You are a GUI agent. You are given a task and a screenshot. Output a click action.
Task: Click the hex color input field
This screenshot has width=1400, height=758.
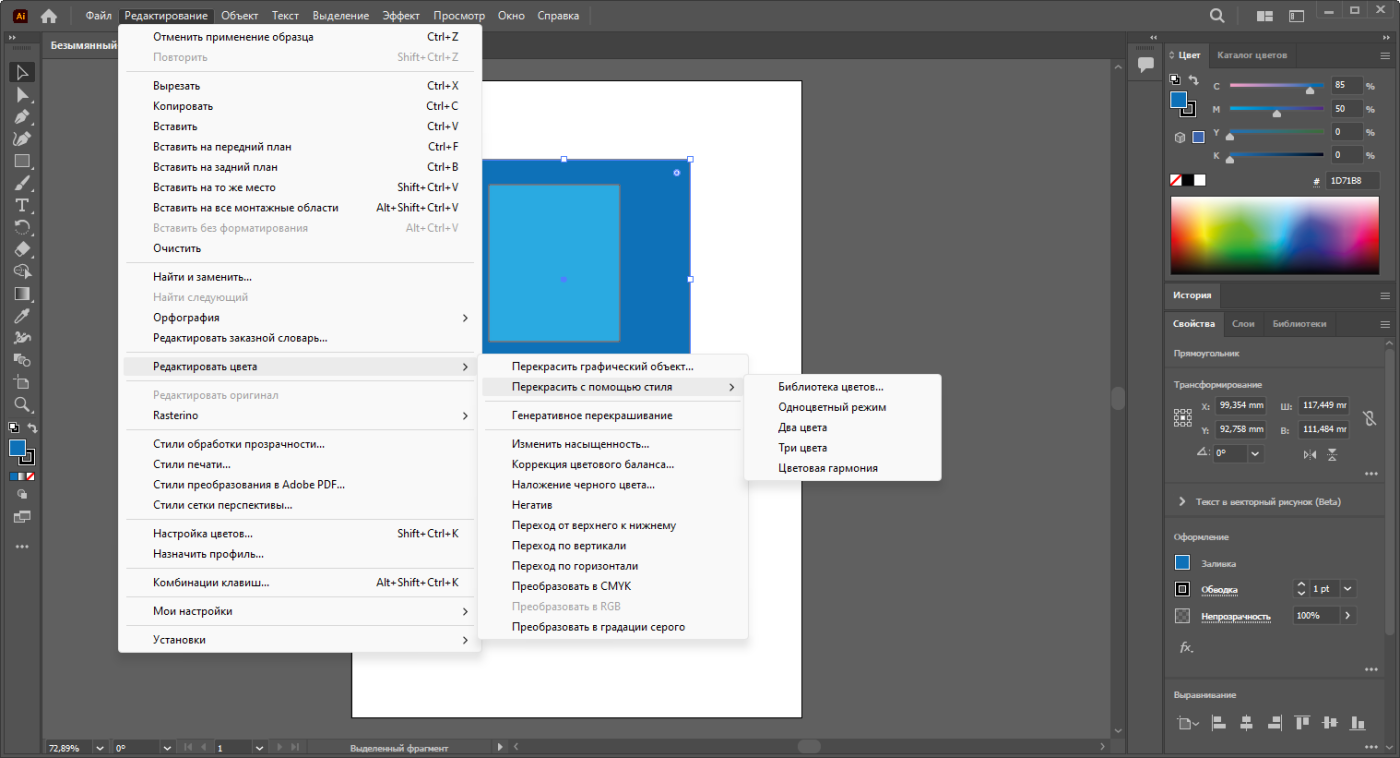[1352, 181]
